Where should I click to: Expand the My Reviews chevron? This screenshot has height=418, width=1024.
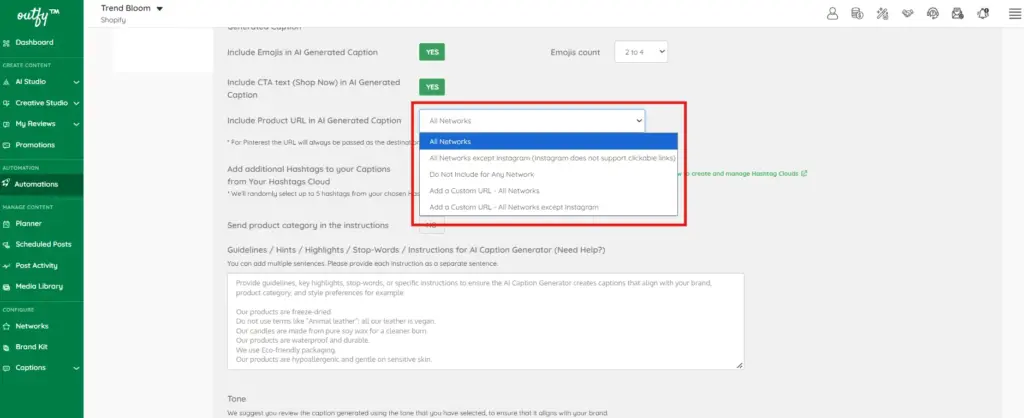pyautogui.click(x=76, y=124)
